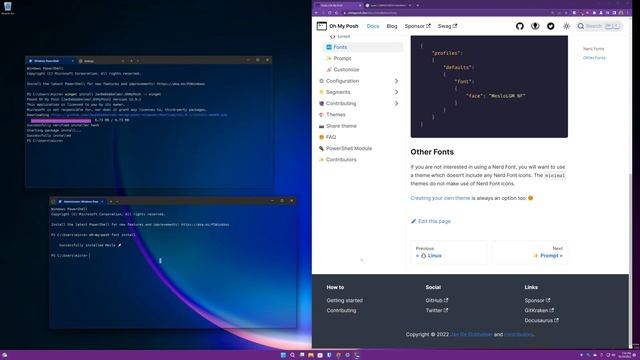The image size is (640, 360).
Task: Click the browser reload button
Action: click(330, 13)
